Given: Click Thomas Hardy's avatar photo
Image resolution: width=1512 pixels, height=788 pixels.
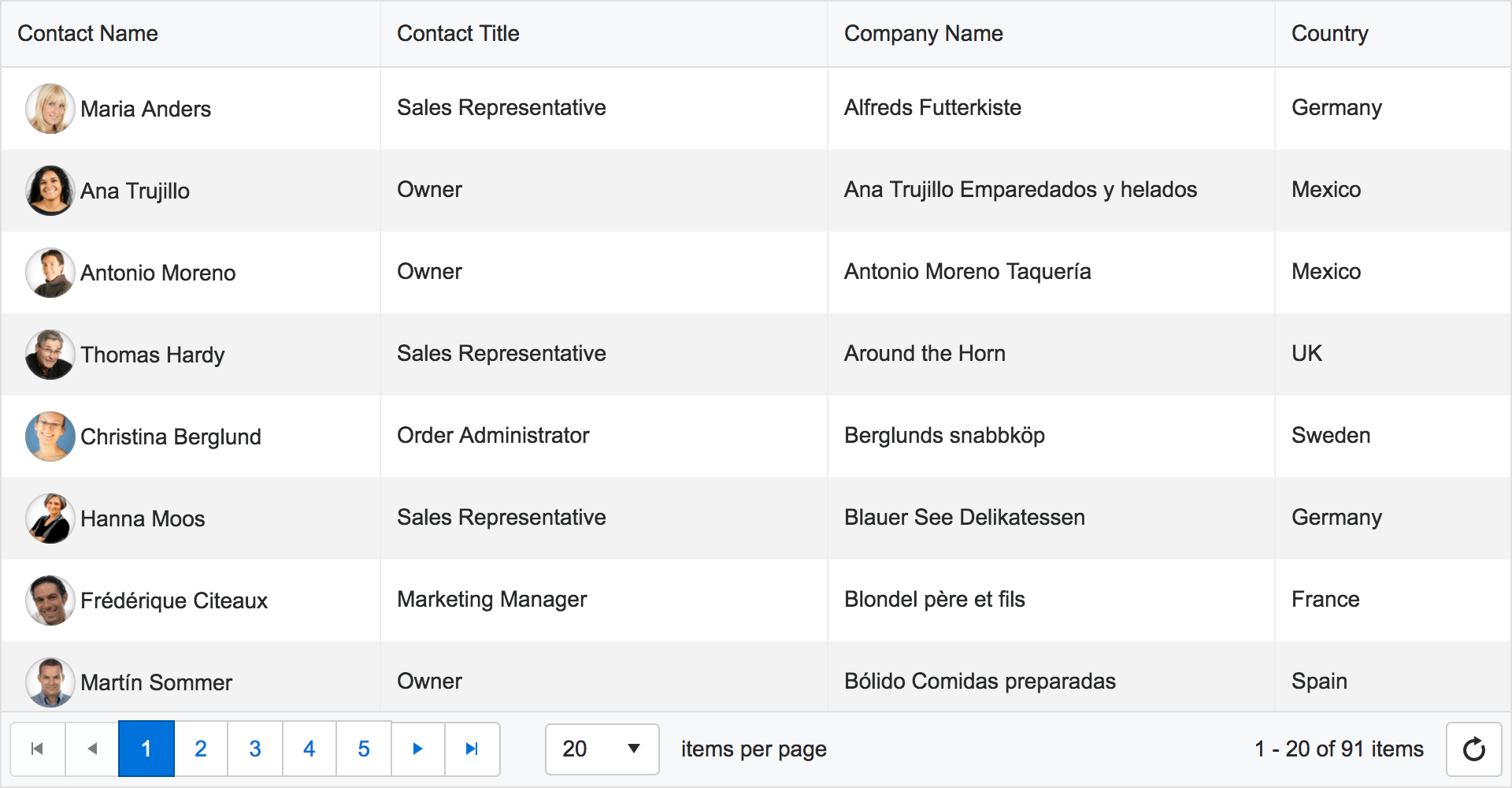Looking at the screenshot, I should [50, 355].
